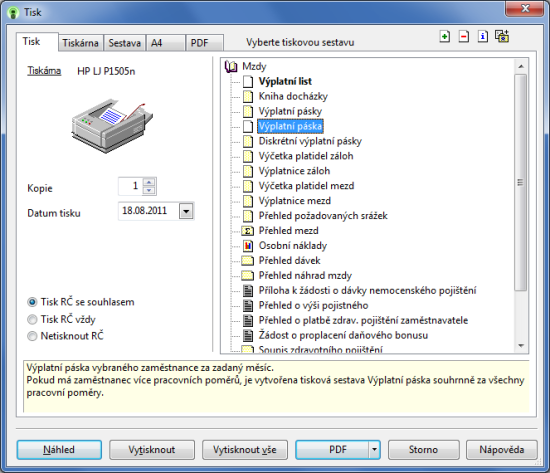Switch to the Tiskárna tab
Viewport: 550px width, 473px height.
point(80,43)
